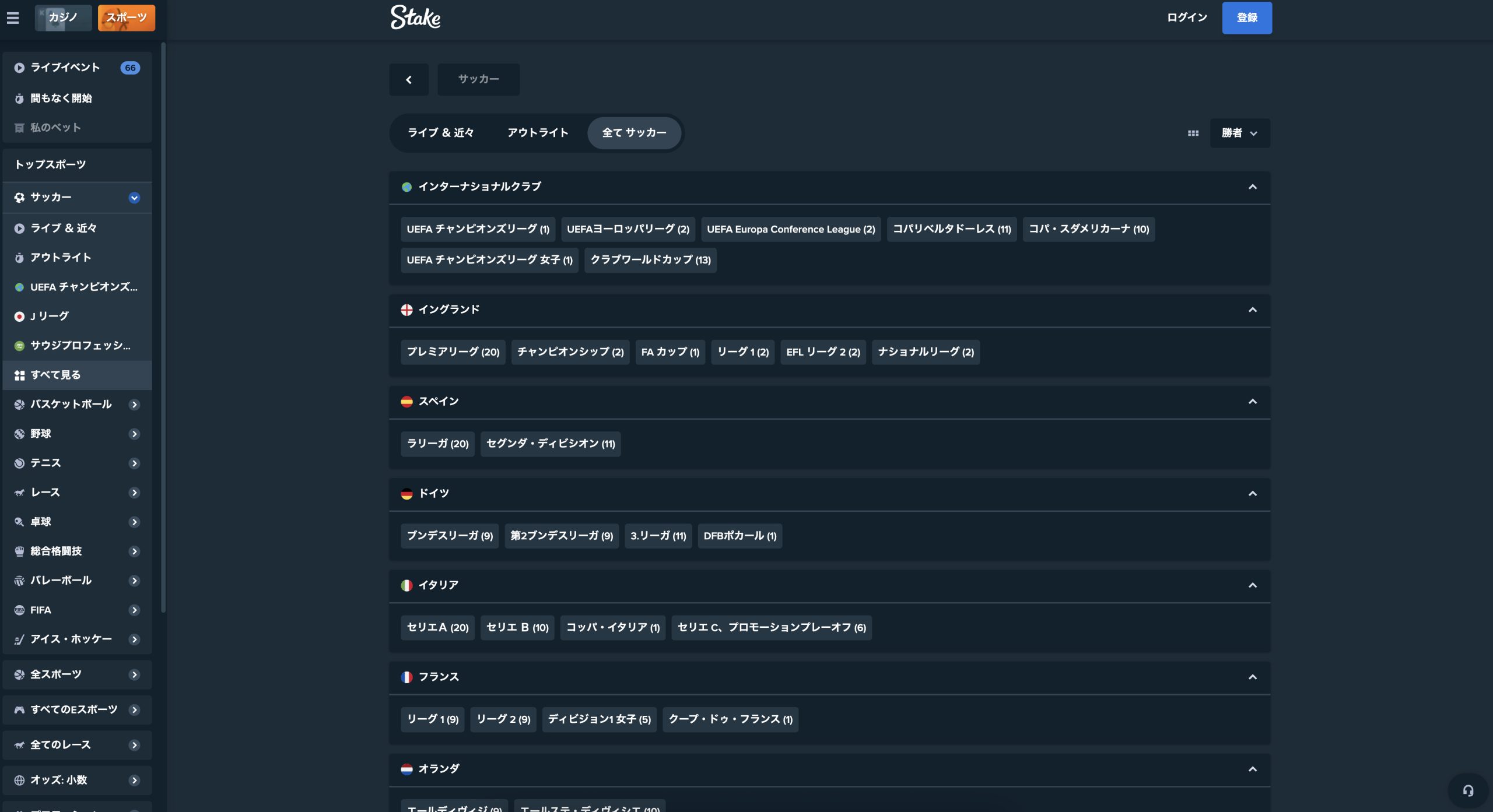Expand the バスケットボール sidebar arrow
The image size is (1493, 812).
pos(134,405)
